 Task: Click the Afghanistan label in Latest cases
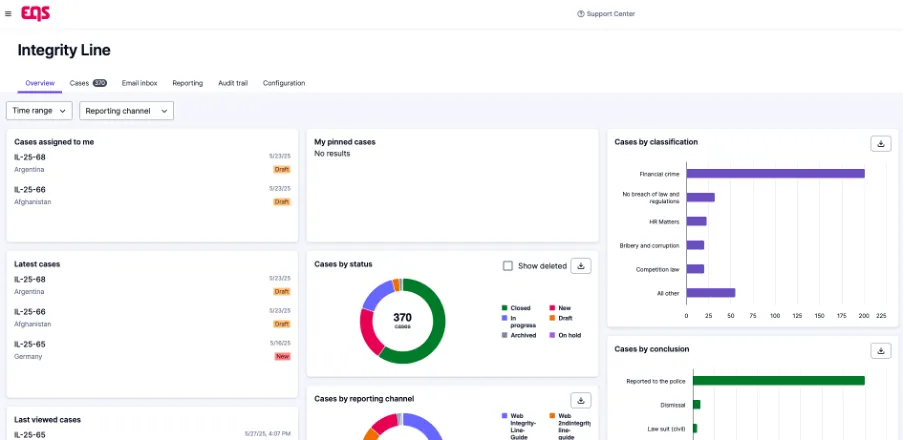tap(32, 324)
